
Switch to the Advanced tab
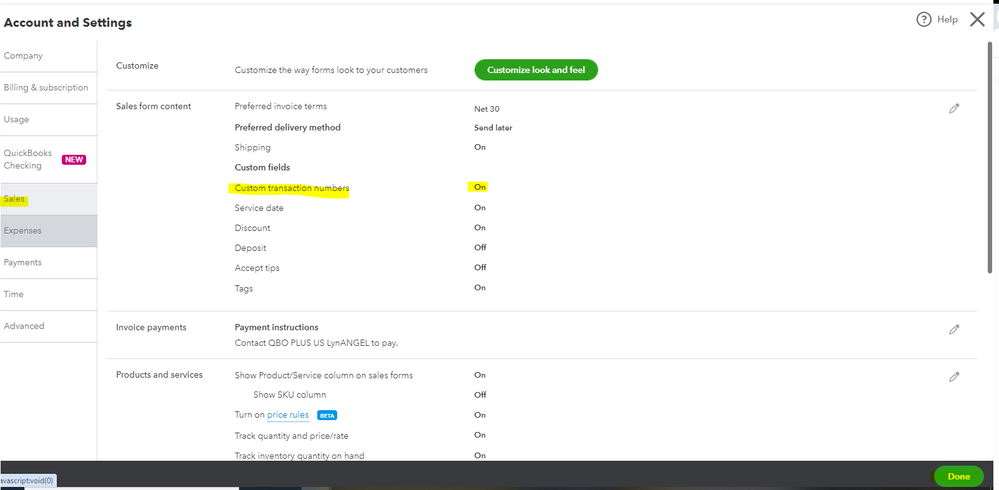click(24, 326)
